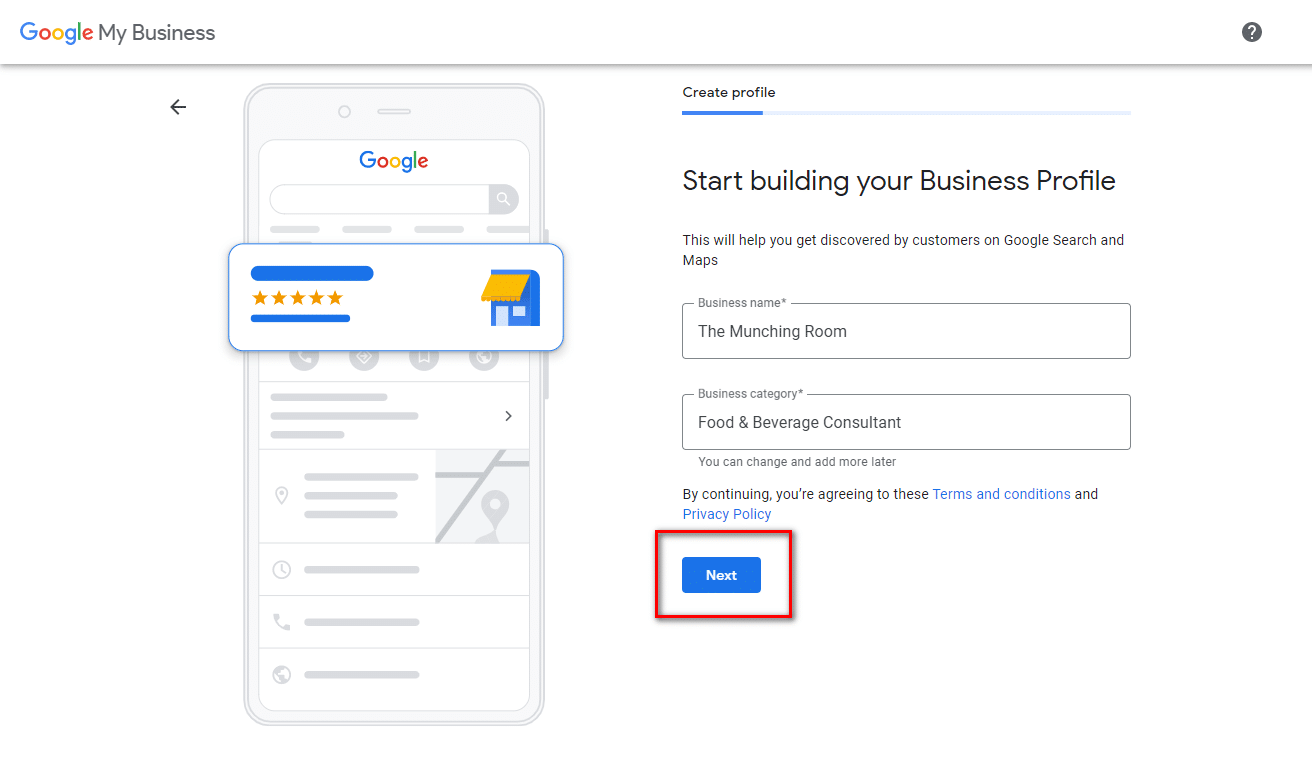This screenshot has height=768, width=1312.
Task: Click the magnifier icon in phone mockup
Action: click(x=504, y=199)
